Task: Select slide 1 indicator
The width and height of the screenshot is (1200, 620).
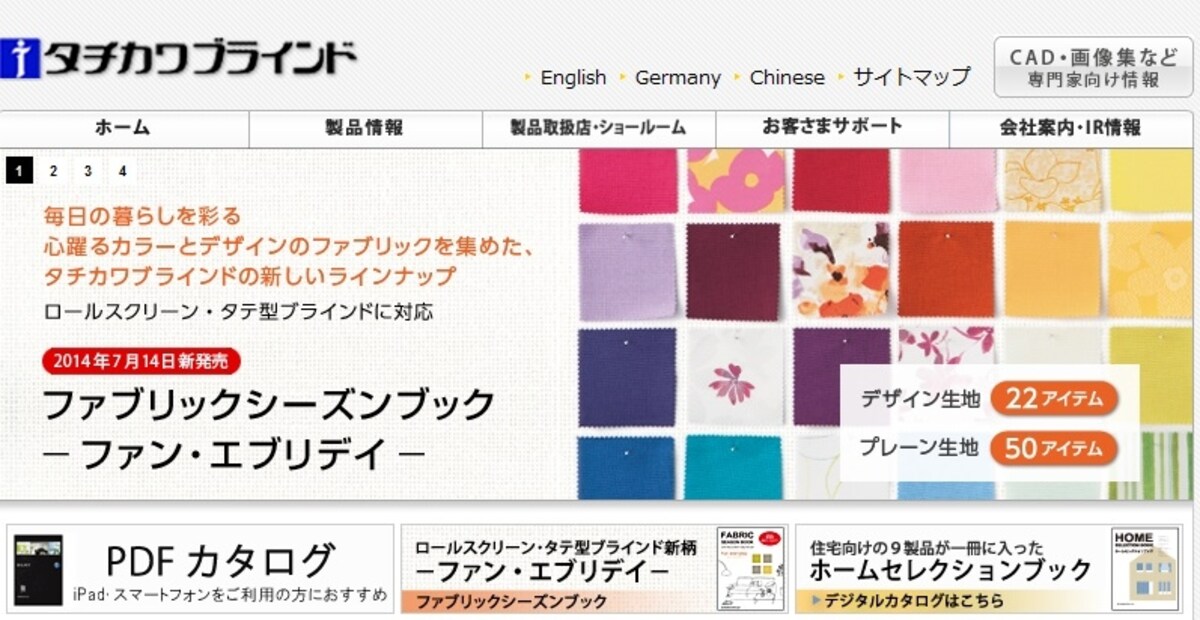Action: coord(19,171)
